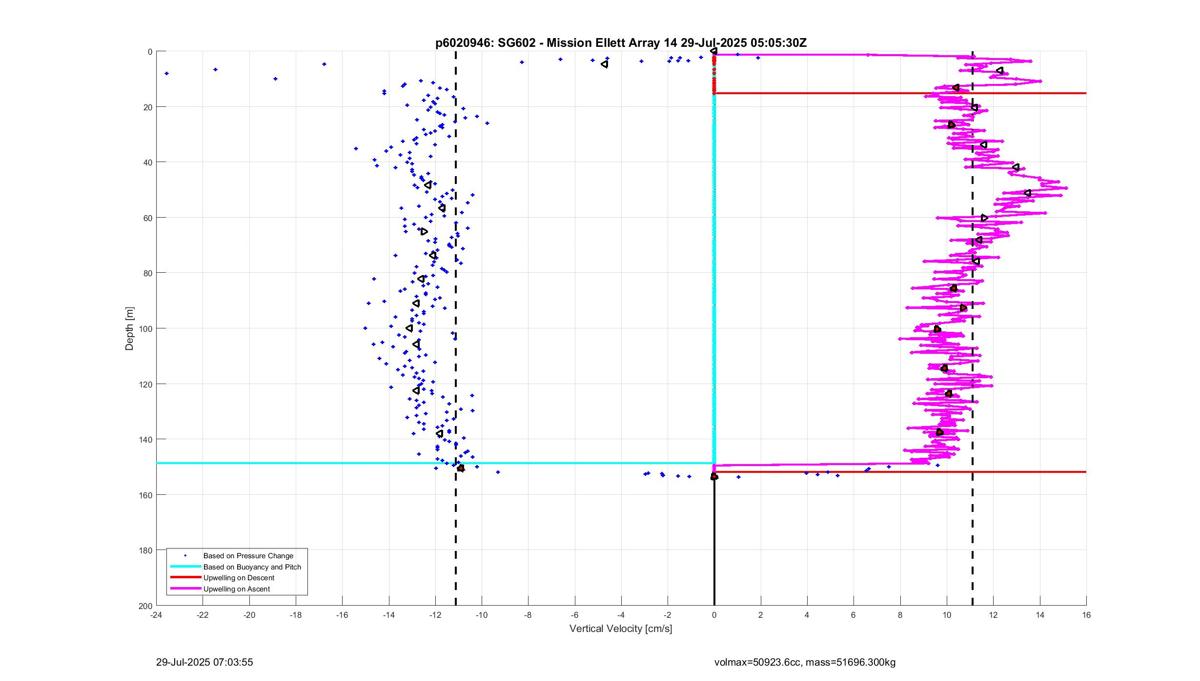The image size is (1200, 681).
Task: Click x-axis tick label '-20'
Action: click(249, 616)
